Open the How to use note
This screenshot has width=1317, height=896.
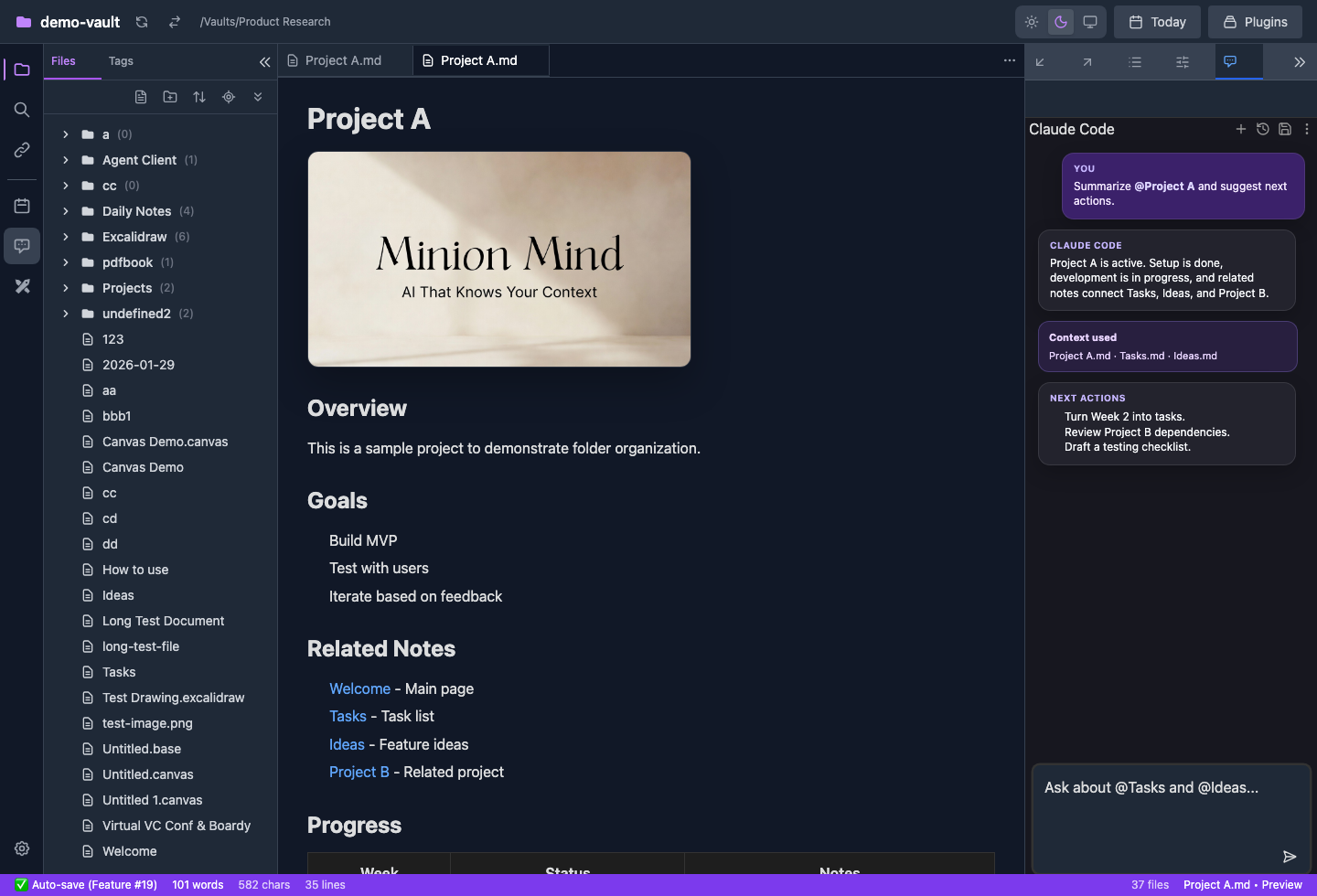135,570
